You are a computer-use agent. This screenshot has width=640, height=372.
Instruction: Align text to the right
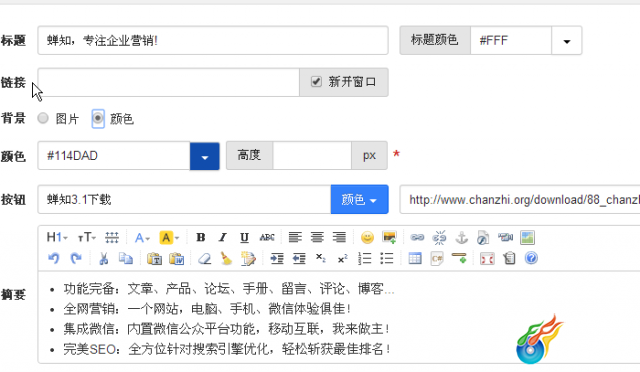[339, 237]
